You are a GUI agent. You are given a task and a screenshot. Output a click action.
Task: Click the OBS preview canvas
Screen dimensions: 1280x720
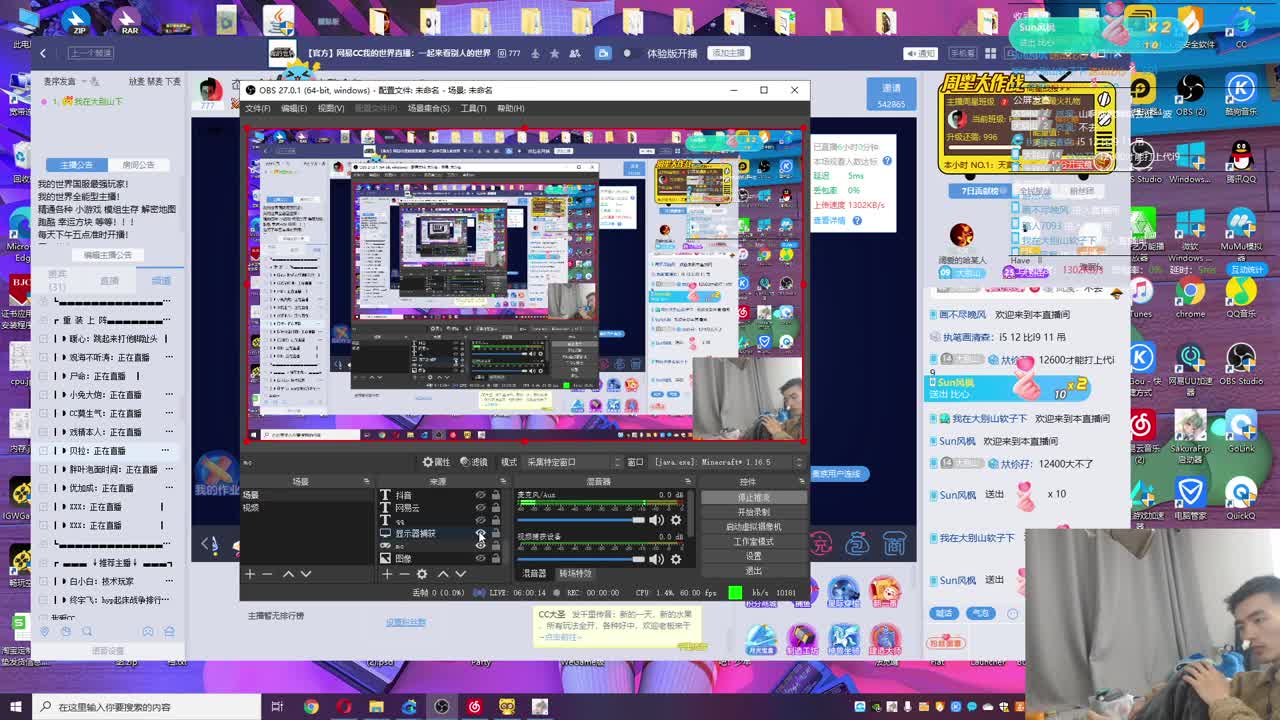pos(525,285)
